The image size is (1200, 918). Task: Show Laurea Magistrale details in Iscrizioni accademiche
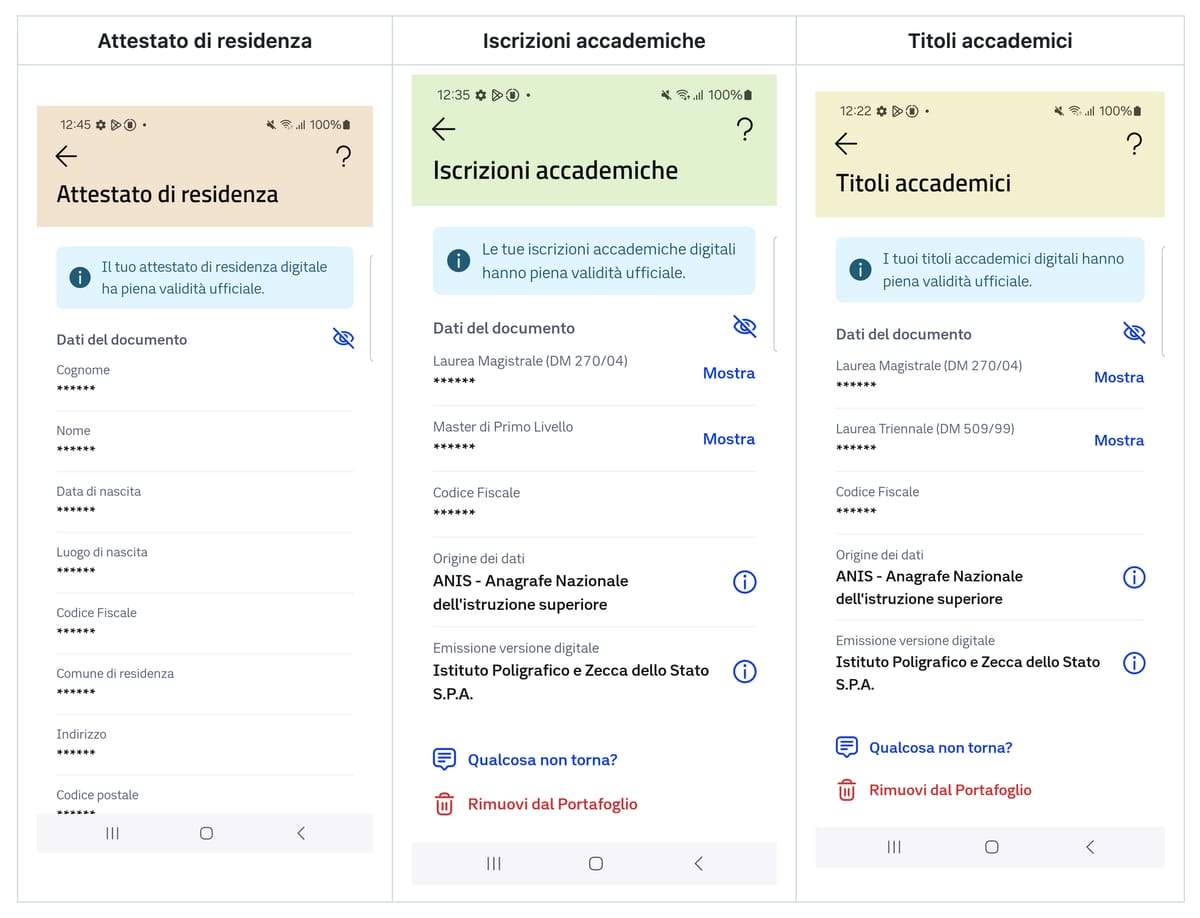(x=728, y=373)
